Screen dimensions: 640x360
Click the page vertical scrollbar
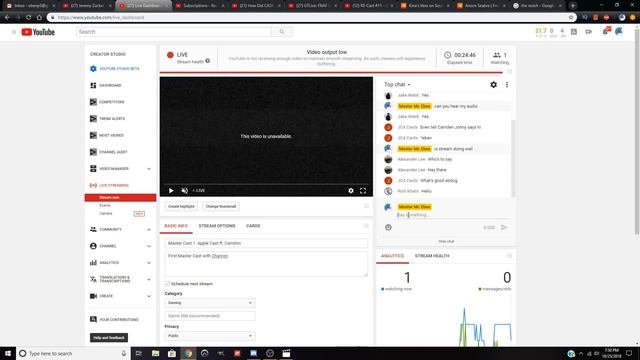pyautogui.click(x=637, y=131)
